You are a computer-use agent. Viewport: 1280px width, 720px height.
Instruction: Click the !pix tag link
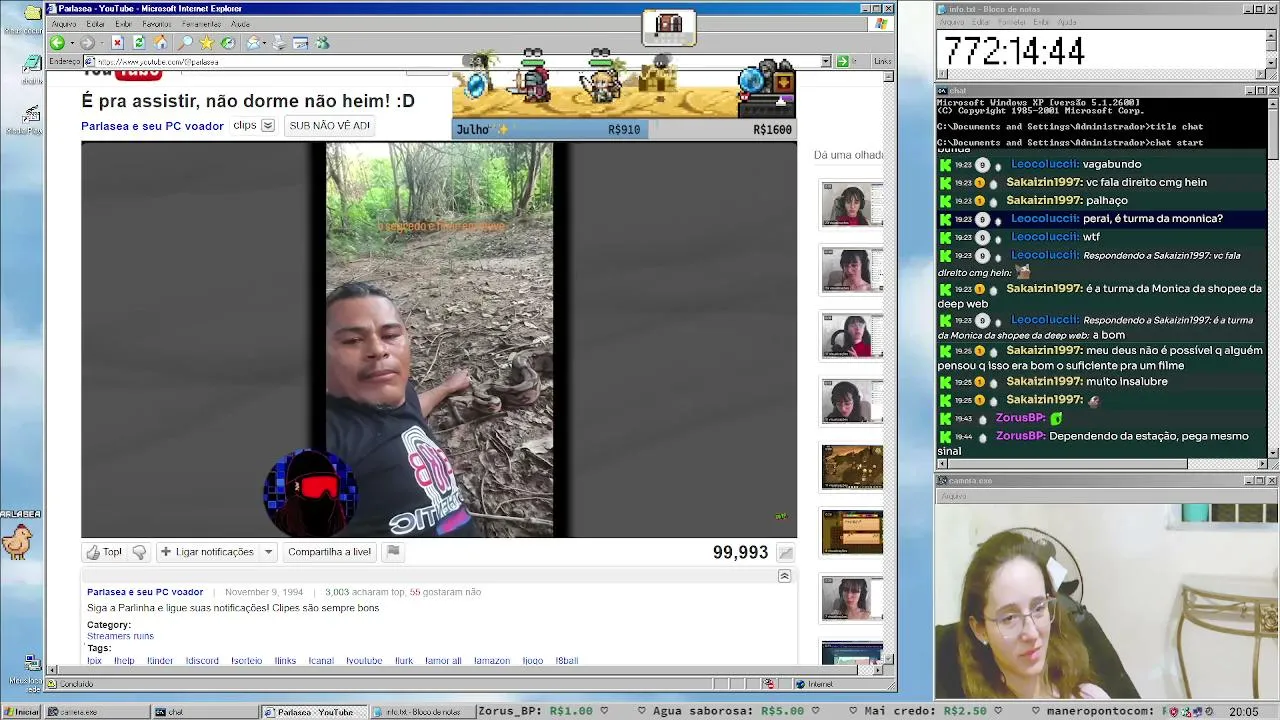click(x=94, y=661)
